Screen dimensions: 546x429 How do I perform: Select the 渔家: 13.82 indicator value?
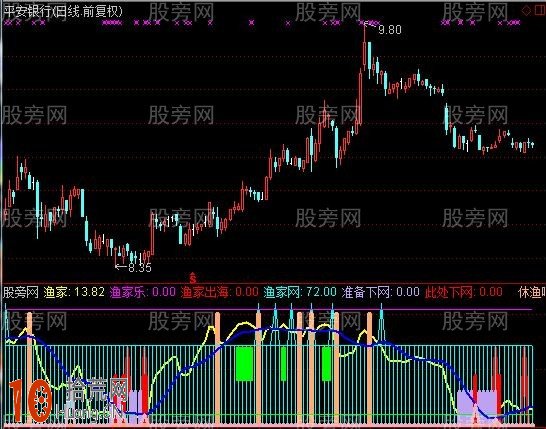[74, 292]
